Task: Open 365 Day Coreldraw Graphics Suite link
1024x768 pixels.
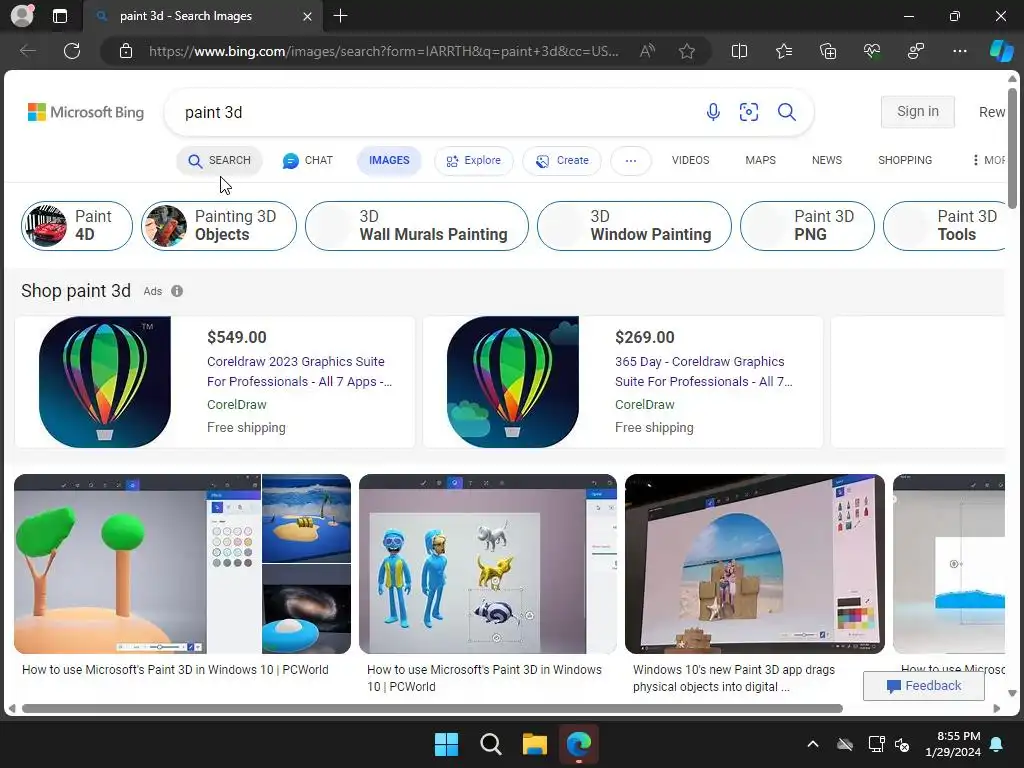Action: [x=703, y=372]
